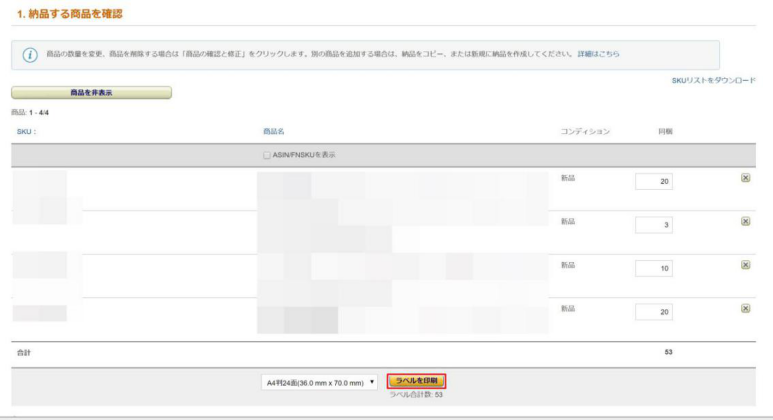
Task: Remove the product row with quantity 10
Action: click(x=745, y=265)
